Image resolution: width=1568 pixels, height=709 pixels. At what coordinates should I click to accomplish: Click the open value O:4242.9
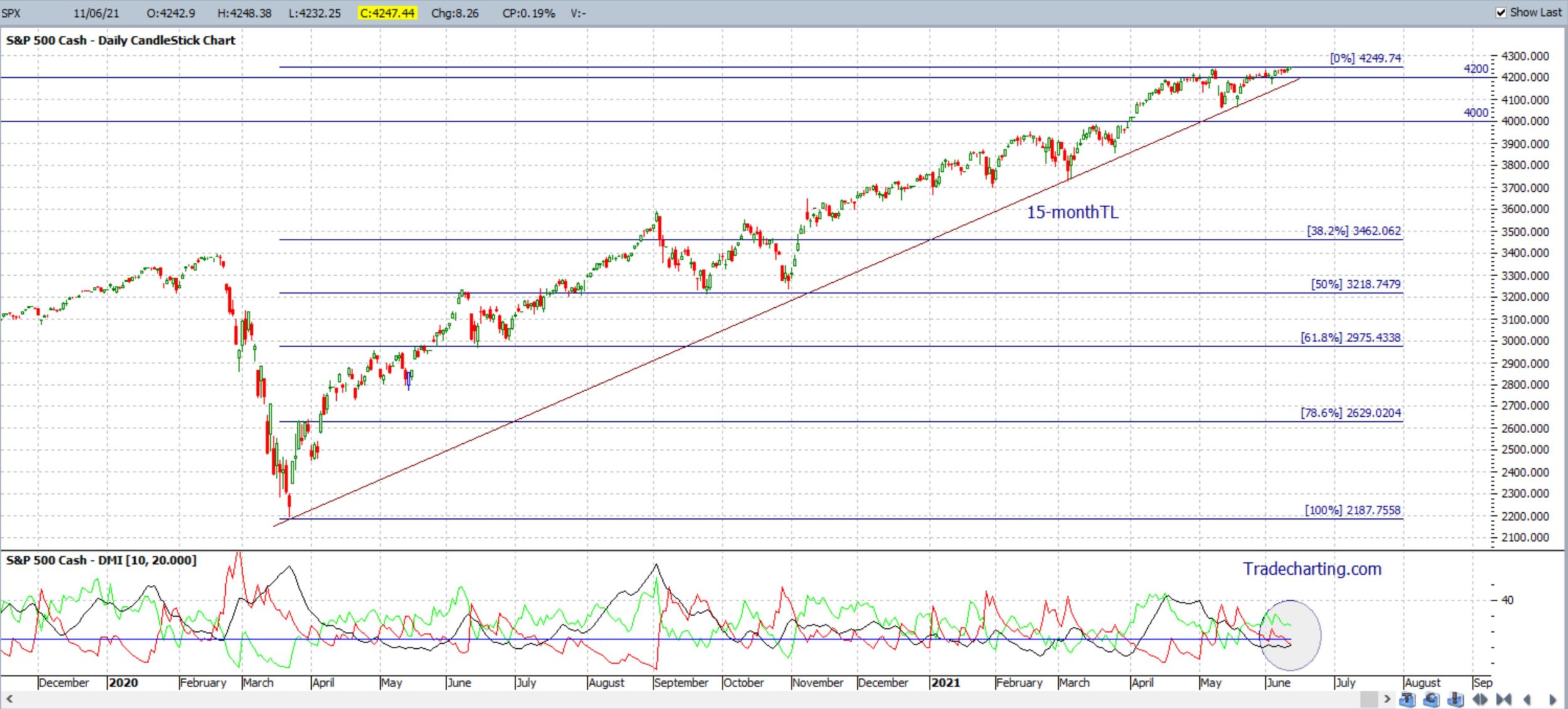(x=171, y=13)
